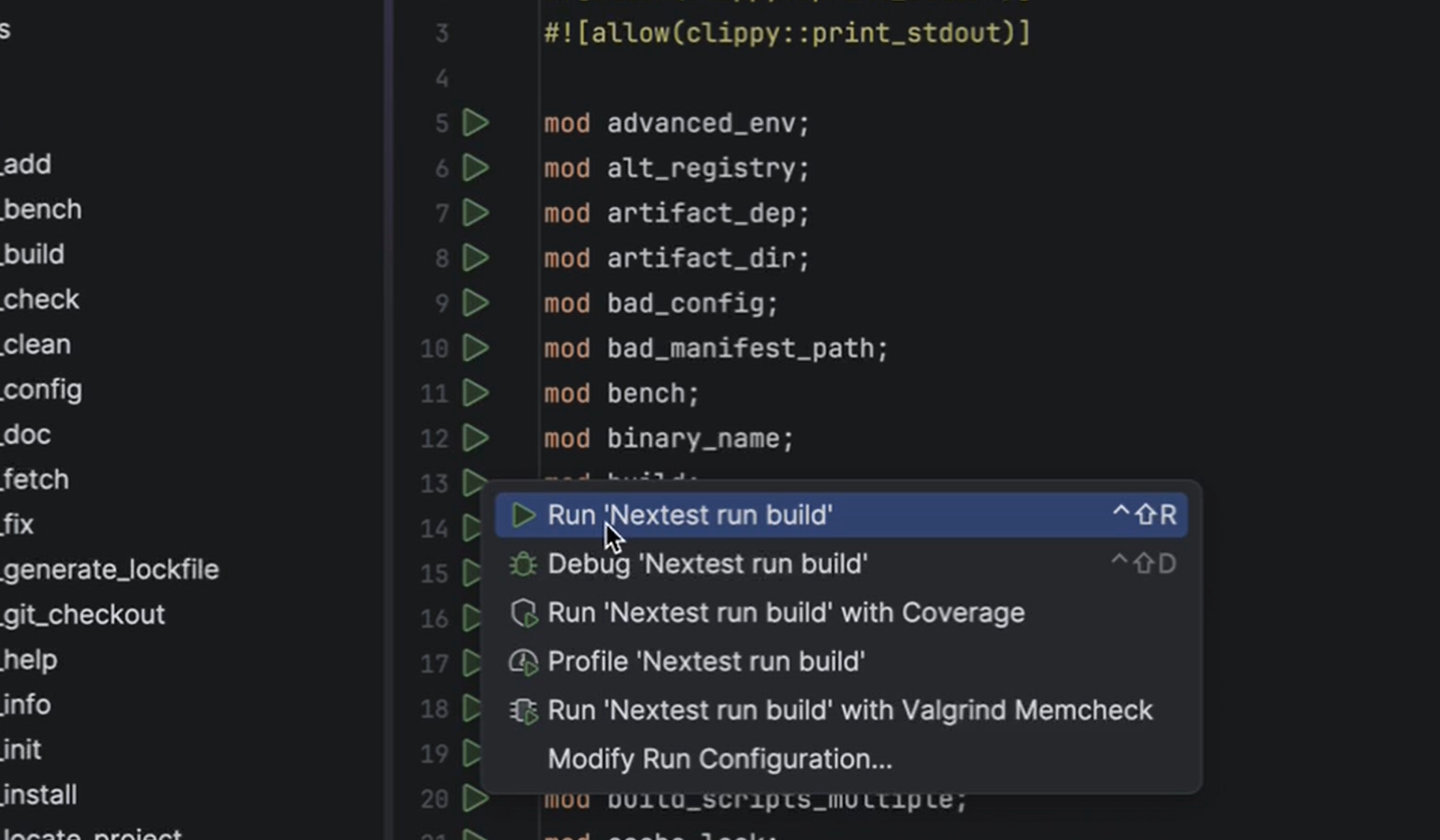Run 'Nextest run build' from context menu
The width and height of the screenshot is (1440, 840).
click(841, 515)
